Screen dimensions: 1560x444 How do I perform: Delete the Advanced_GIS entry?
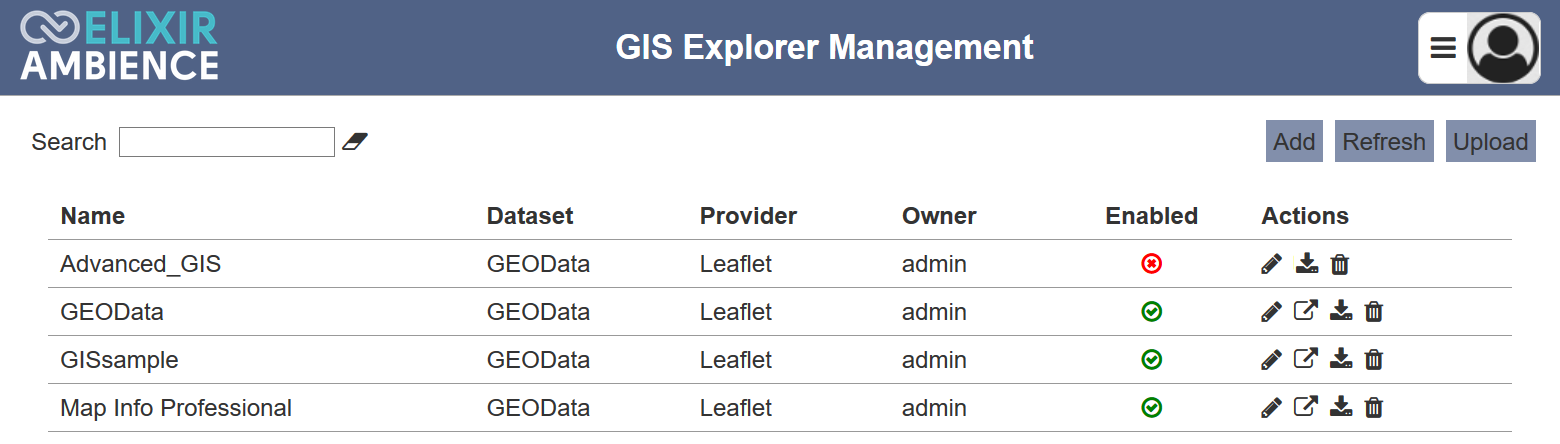[1340, 264]
